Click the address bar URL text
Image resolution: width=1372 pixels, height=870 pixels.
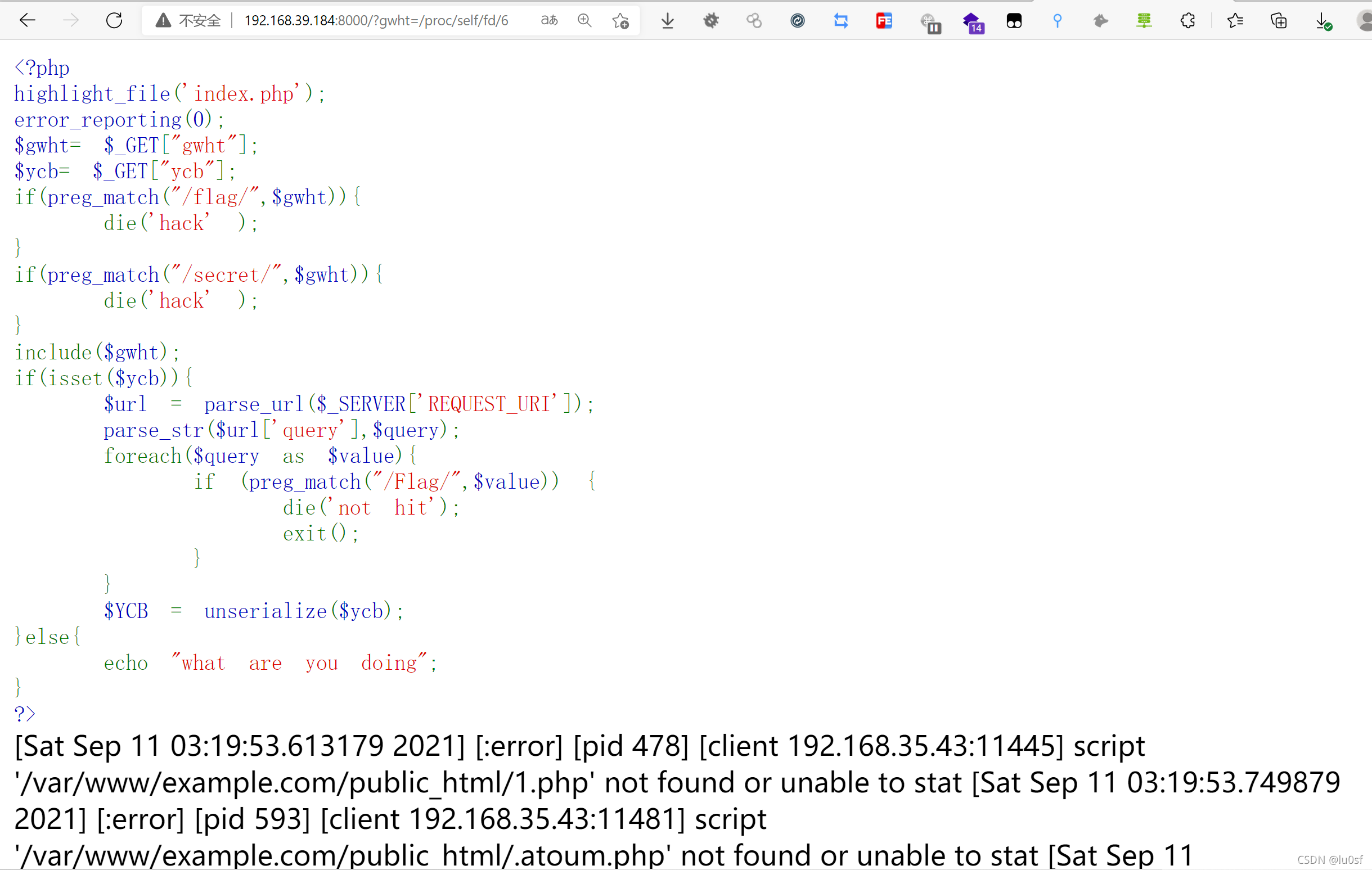[x=376, y=21]
